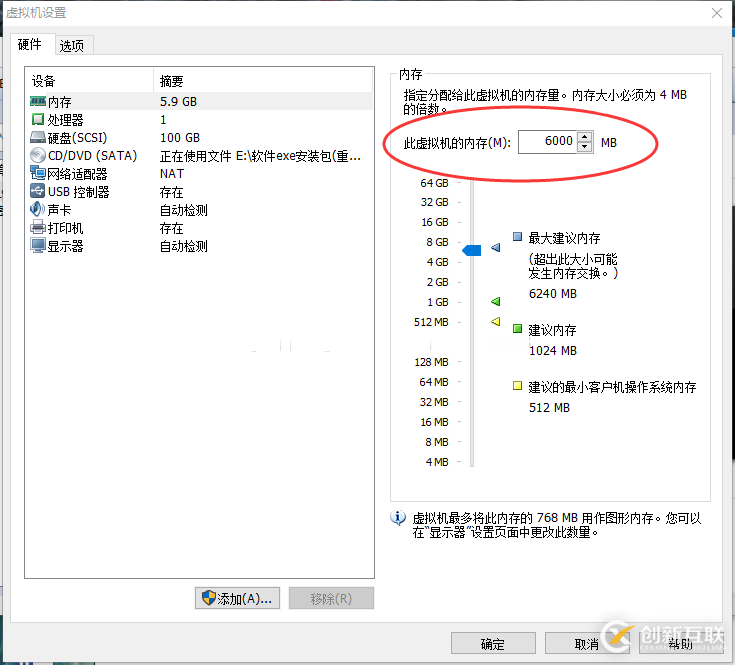Click the NAT summary value
Image resolution: width=735 pixels, height=665 pixels.
(172, 173)
